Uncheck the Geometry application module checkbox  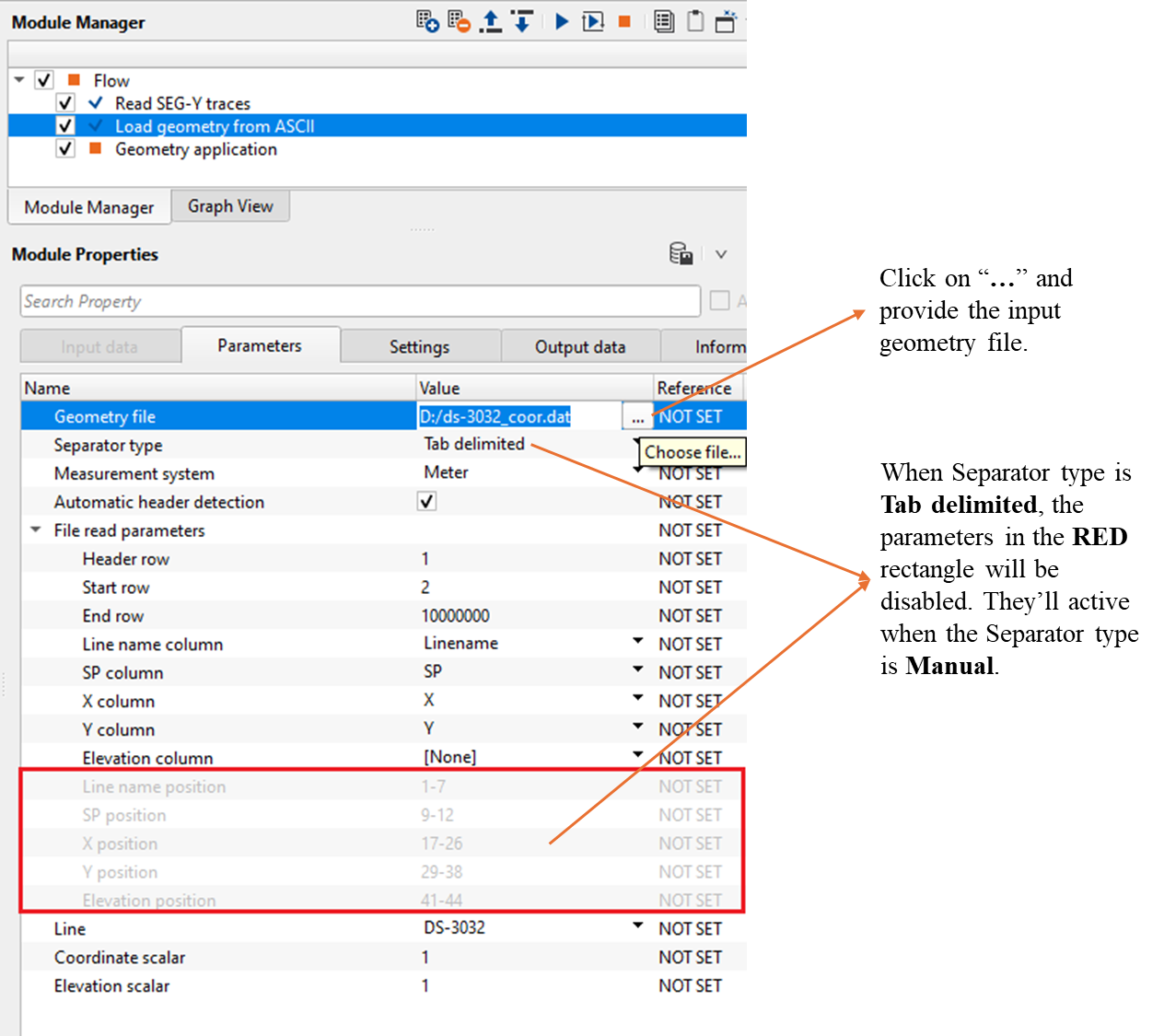[65, 149]
